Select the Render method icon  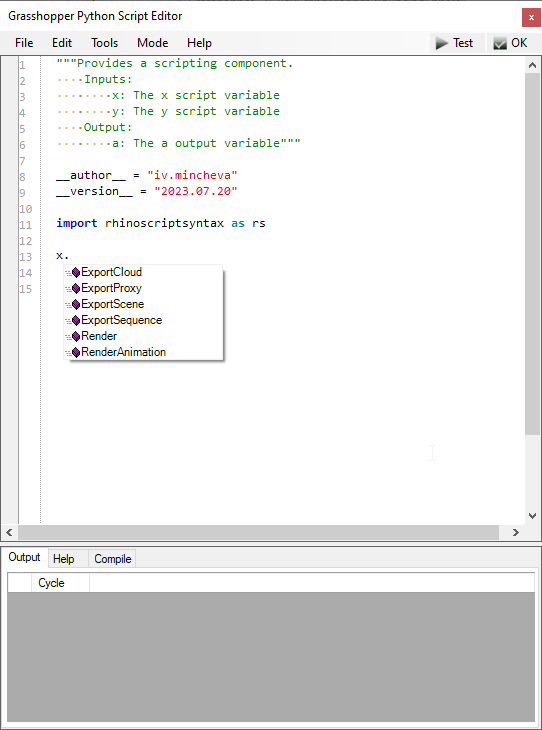(x=73, y=336)
